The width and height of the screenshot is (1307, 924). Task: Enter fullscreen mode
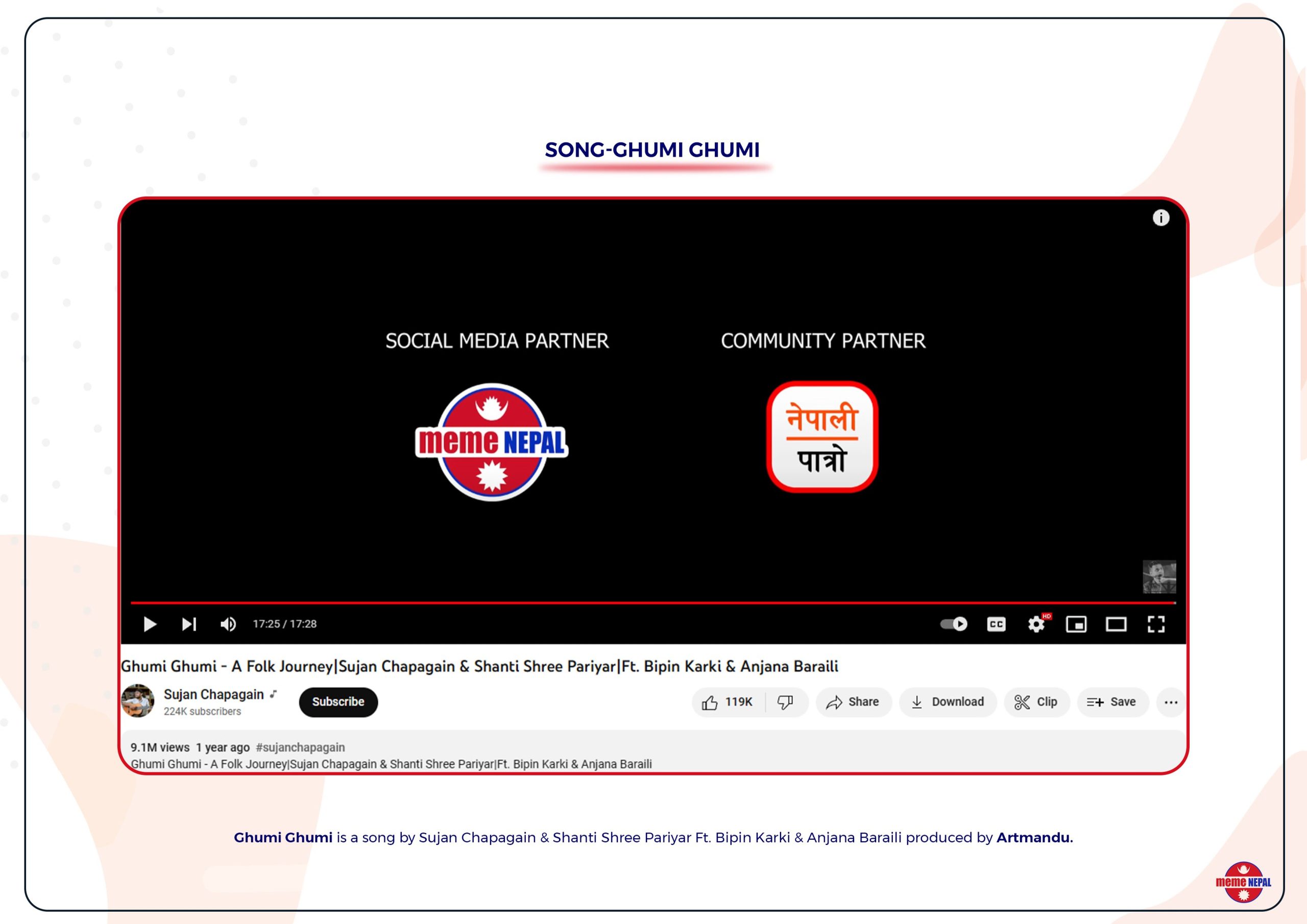(x=1155, y=624)
